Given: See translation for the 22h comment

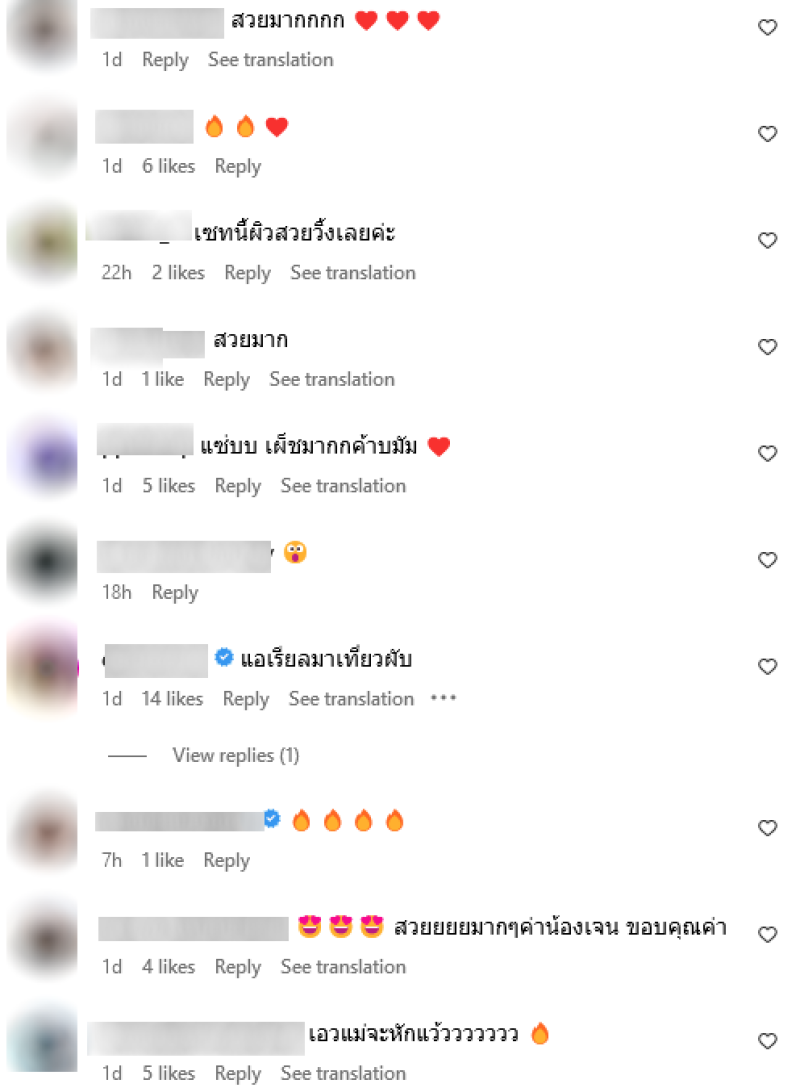Looking at the screenshot, I should click(352, 273).
